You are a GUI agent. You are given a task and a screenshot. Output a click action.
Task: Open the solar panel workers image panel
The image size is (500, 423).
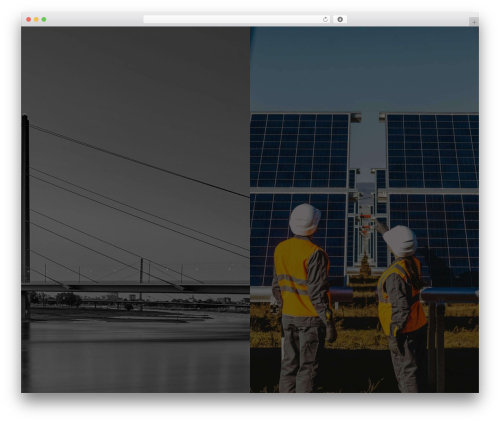(x=364, y=210)
